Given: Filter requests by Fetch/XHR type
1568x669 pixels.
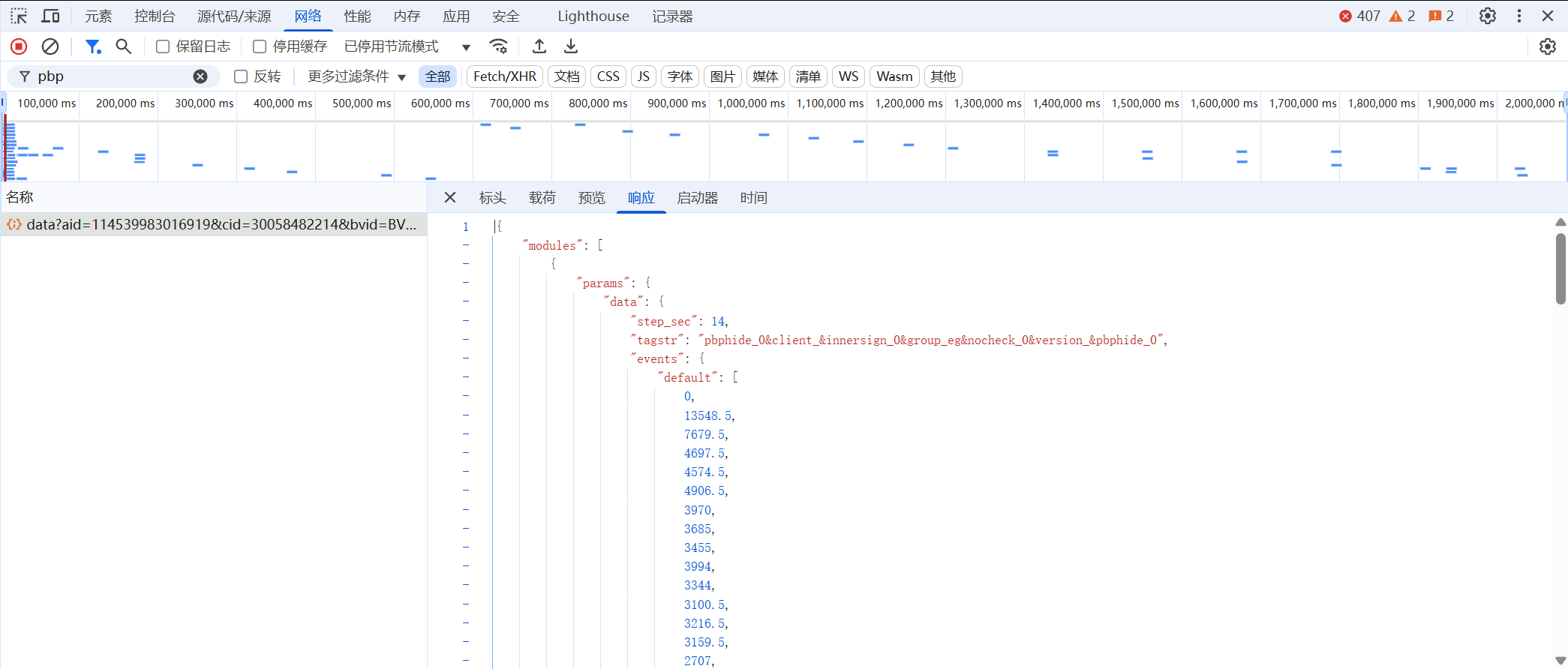Looking at the screenshot, I should point(504,76).
